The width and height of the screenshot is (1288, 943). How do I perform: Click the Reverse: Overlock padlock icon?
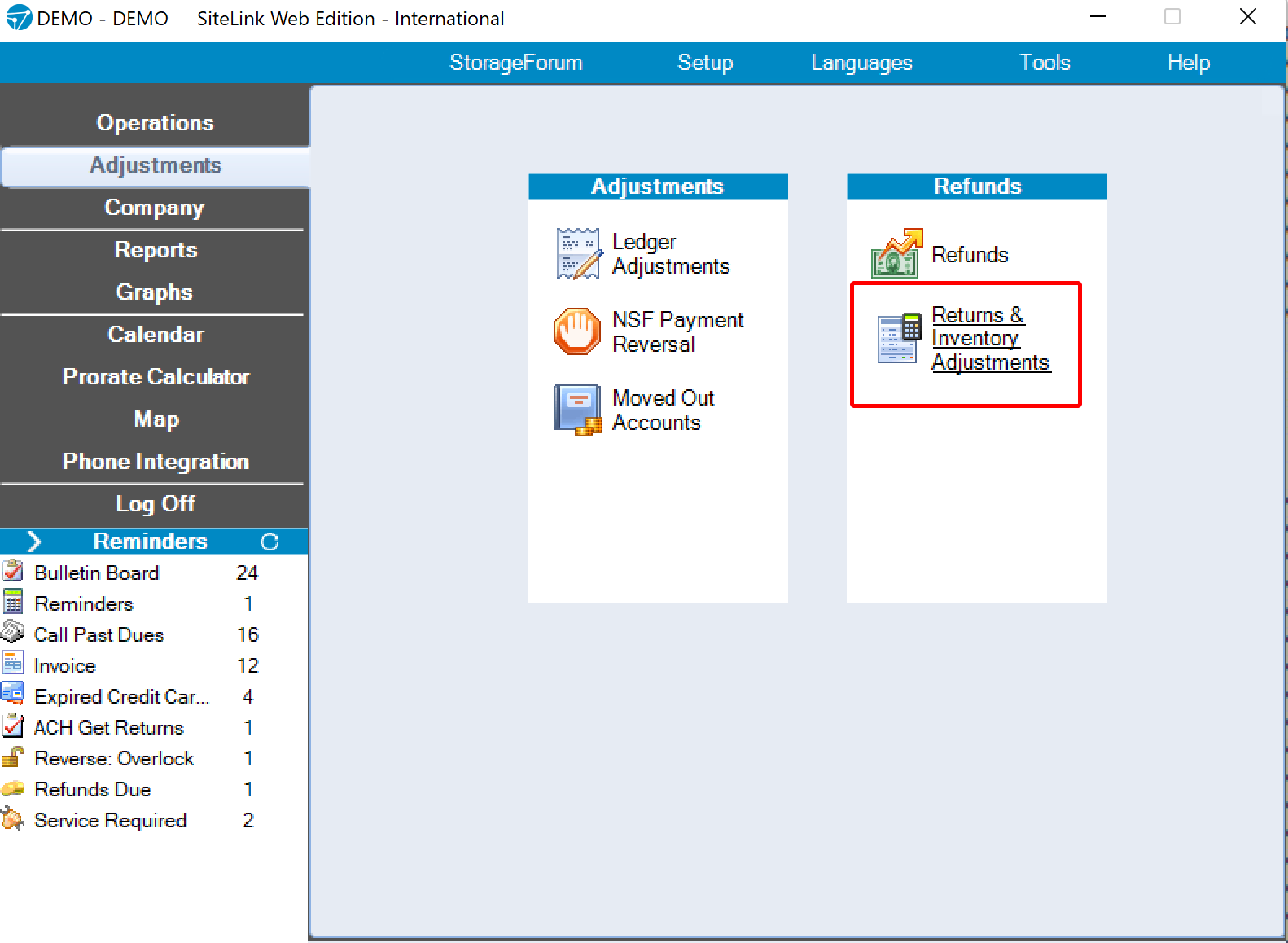point(13,757)
